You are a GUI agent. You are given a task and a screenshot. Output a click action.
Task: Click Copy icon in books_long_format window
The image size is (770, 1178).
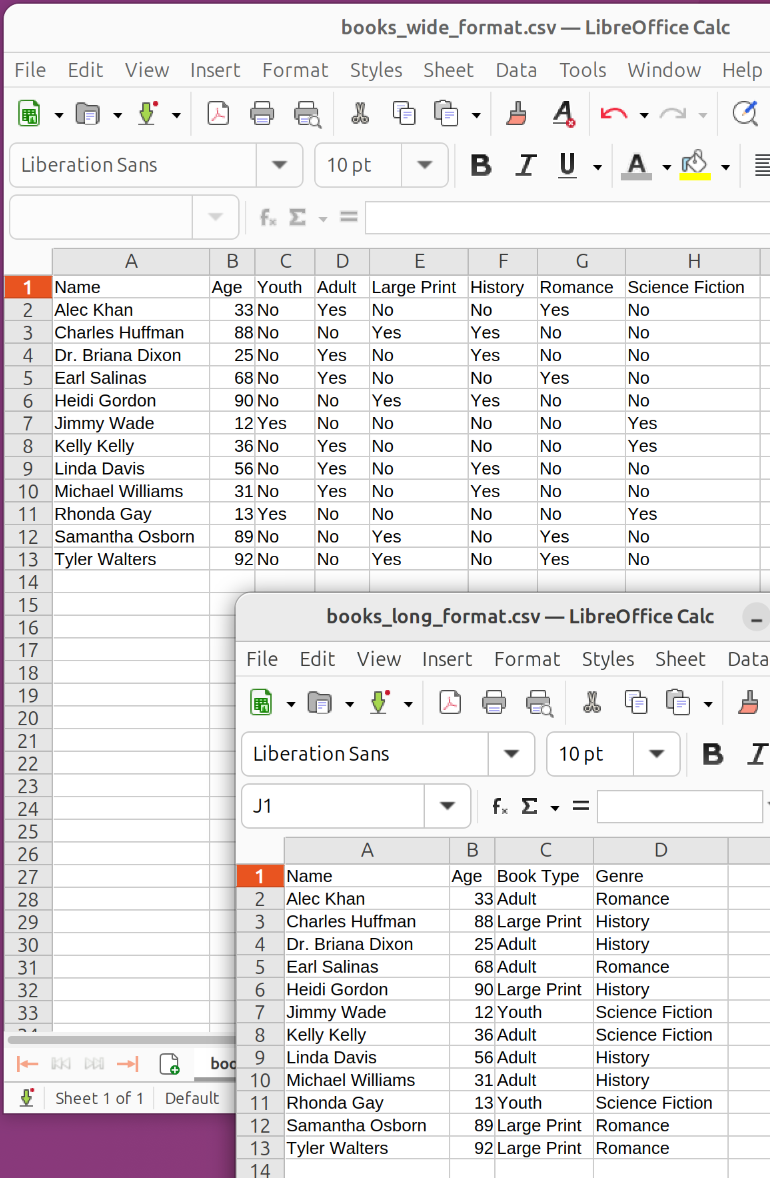(636, 703)
